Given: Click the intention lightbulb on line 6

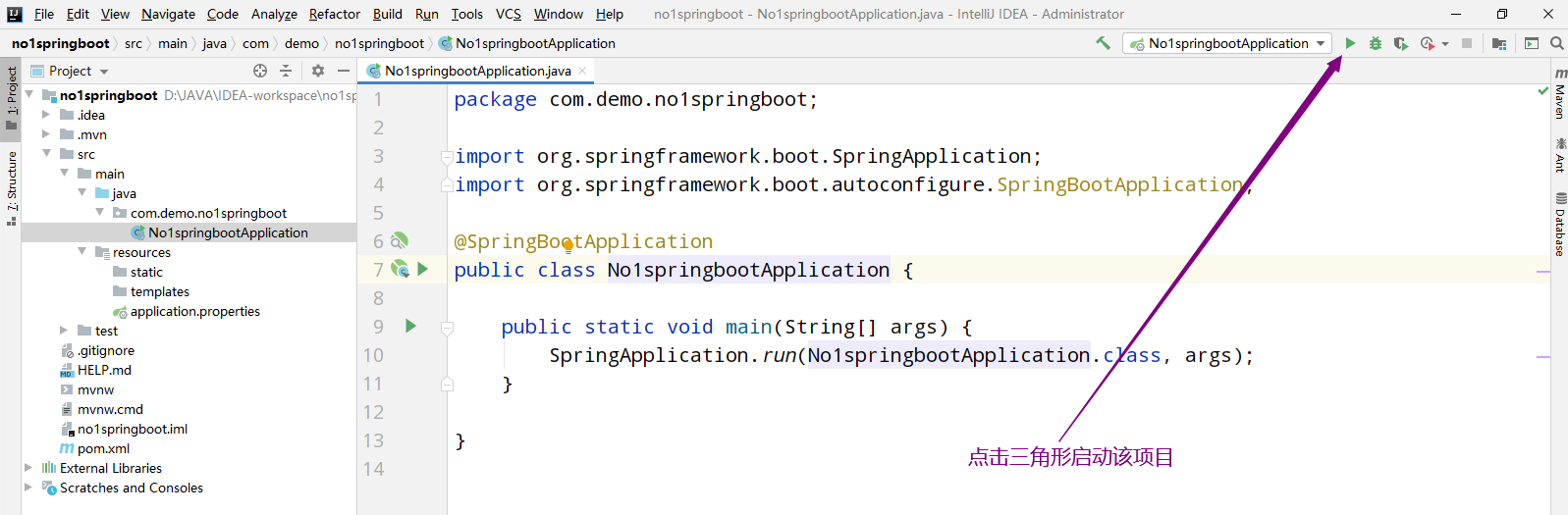Looking at the screenshot, I should (x=568, y=247).
